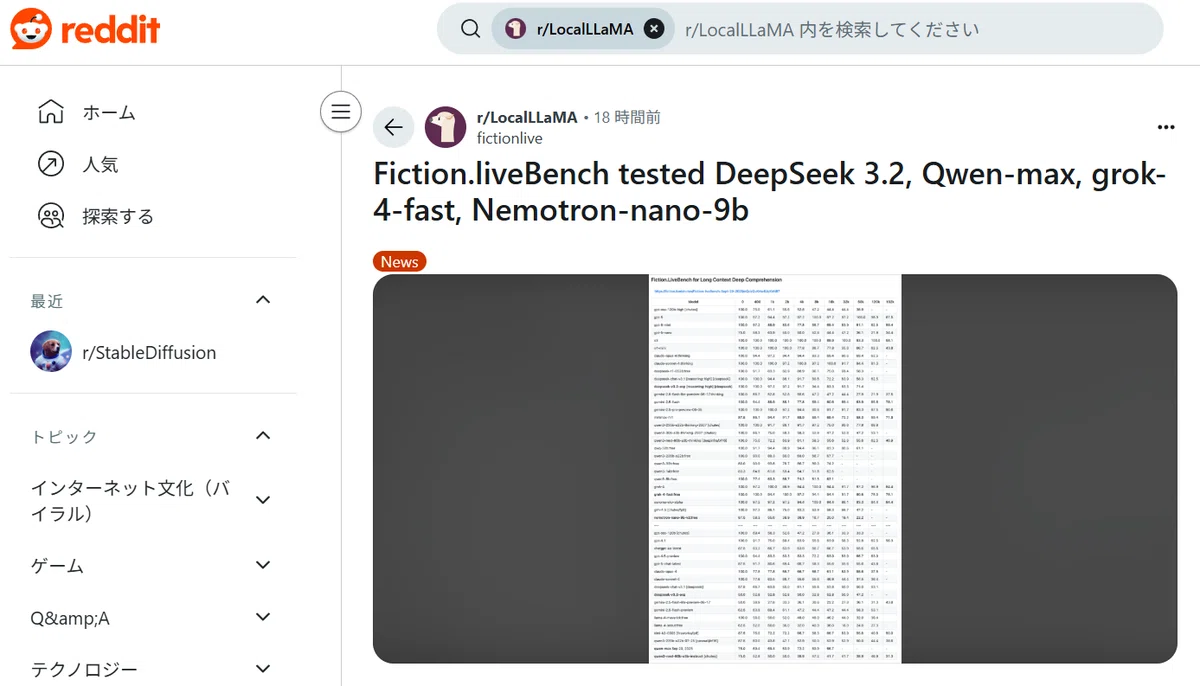Collapse the sidebar with the hamburger button
The width and height of the screenshot is (1200, 686).
click(340, 111)
